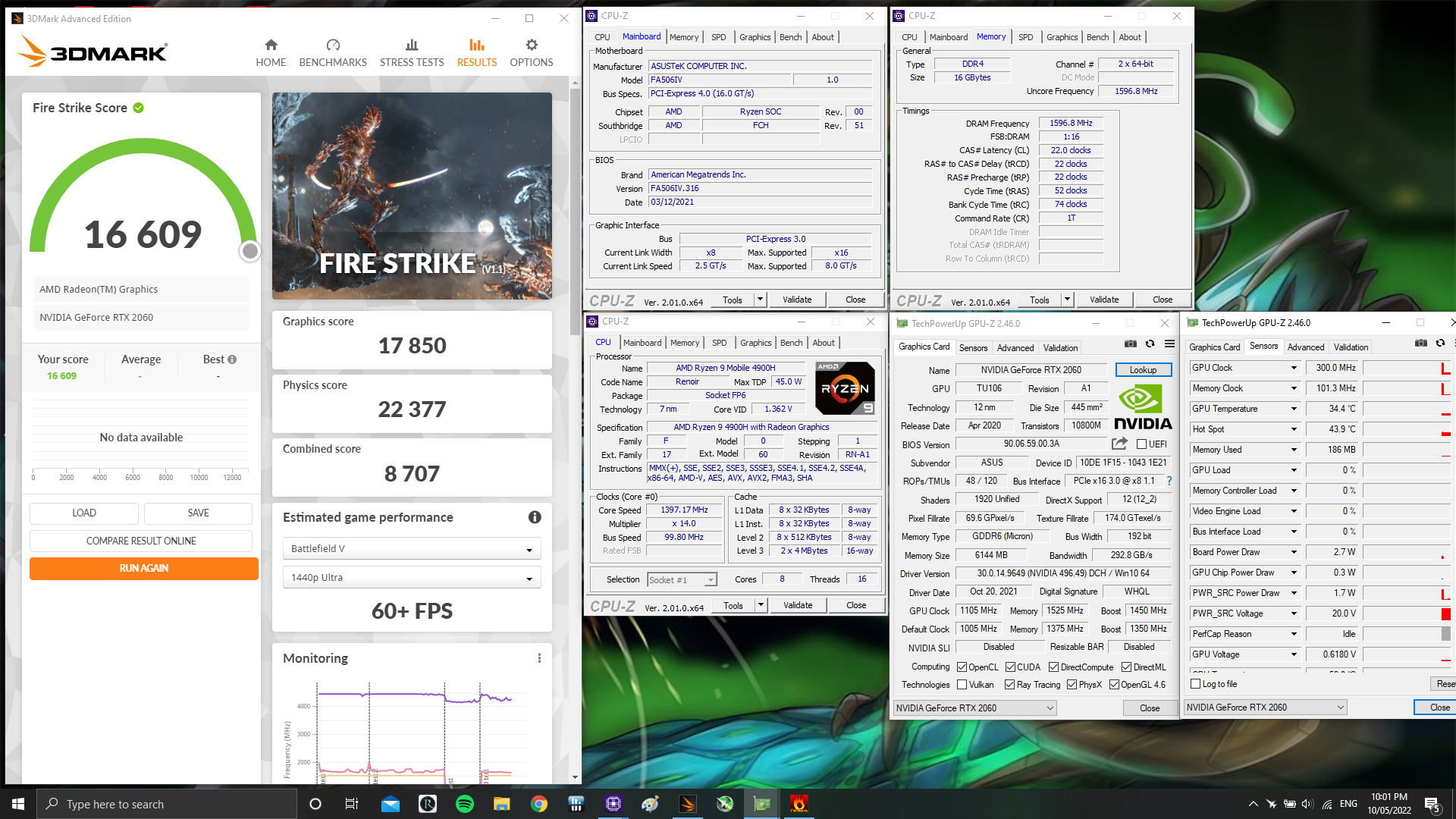Enable Log to file in GPU-Z Sensors

click(x=1196, y=684)
